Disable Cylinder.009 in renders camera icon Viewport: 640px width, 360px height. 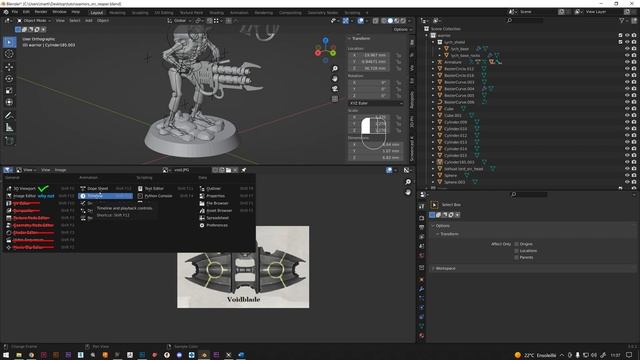coord(634,122)
